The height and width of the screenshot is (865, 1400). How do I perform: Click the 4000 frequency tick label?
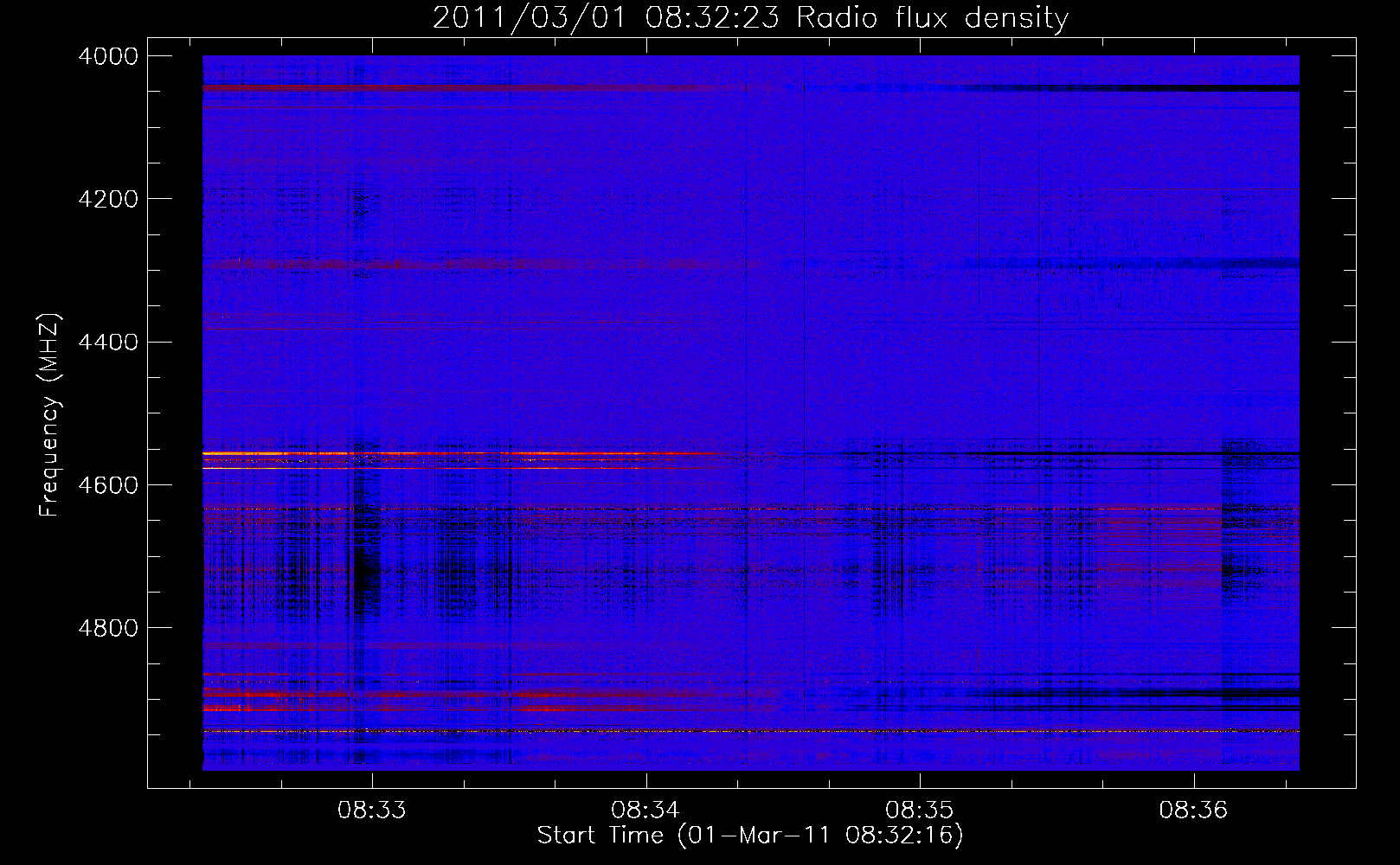tap(108, 56)
